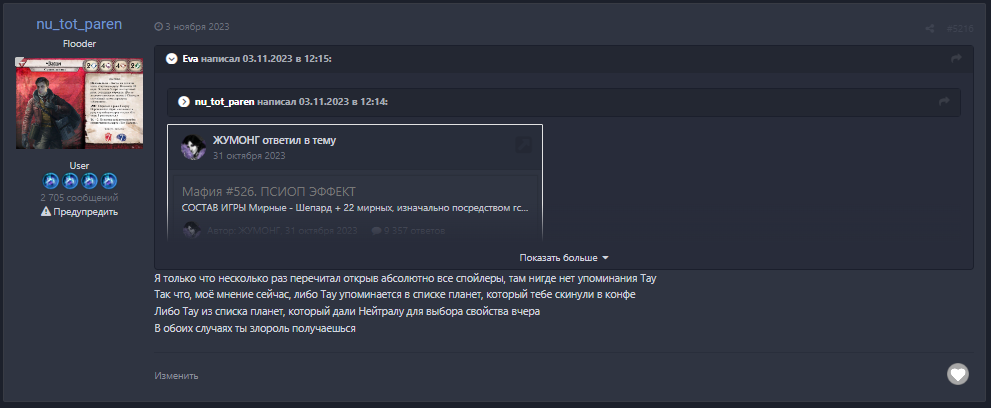Viewport: 991px width, 408px height.
Task: Click the 2 705 сообщений post count
Action: click(79, 198)
